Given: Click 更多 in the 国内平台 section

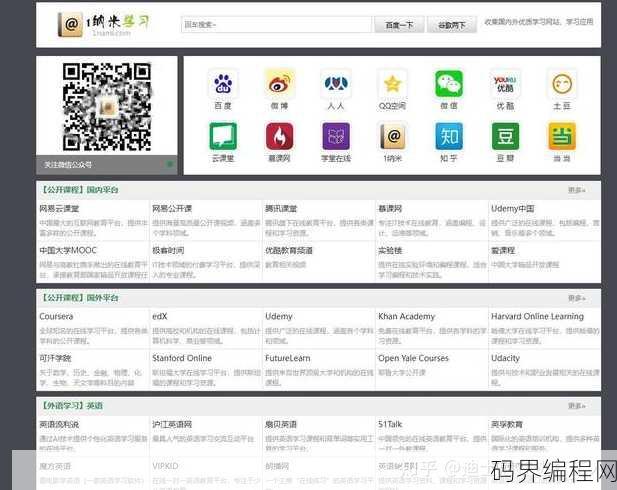Looking at the screenshot, I should pos(576,190).
